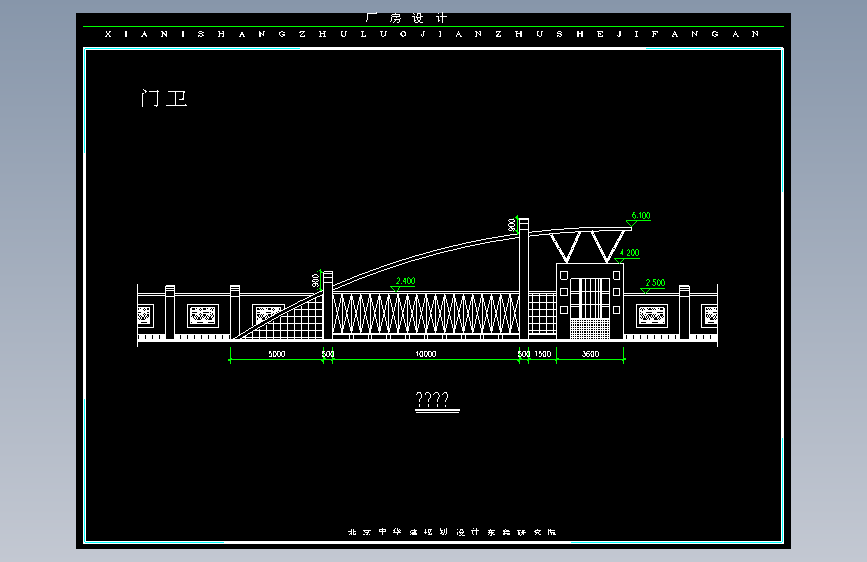Select the zigzag sliding gate
The width and height of the screenshot is (867, 562).
tap(425, 315)
